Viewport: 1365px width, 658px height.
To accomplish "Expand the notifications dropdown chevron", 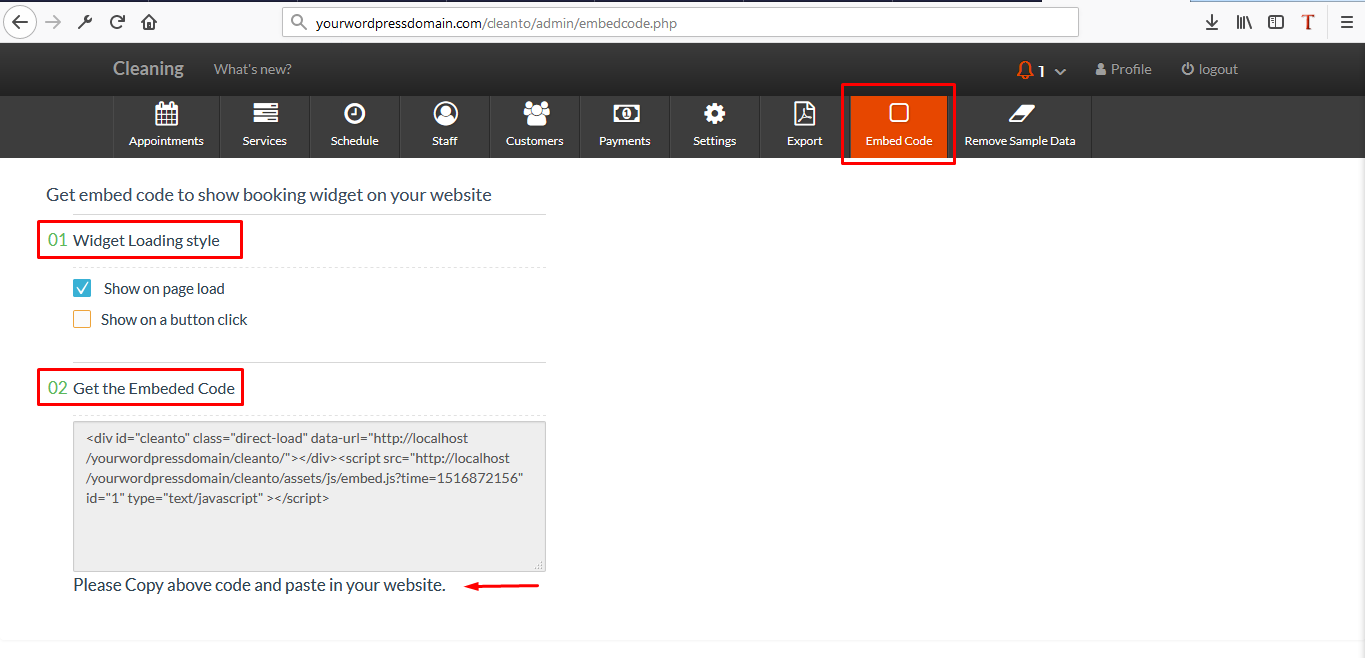I will (x=1060, y=71).
